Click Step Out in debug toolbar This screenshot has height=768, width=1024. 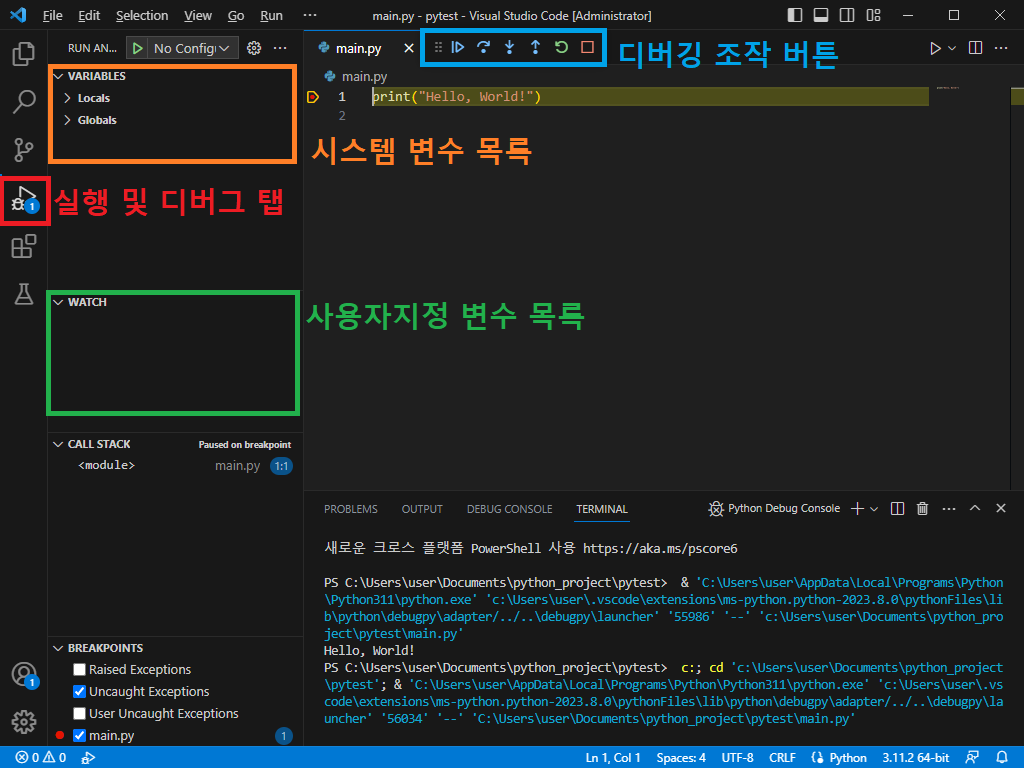pyautogui.click(x=535, y=47)
